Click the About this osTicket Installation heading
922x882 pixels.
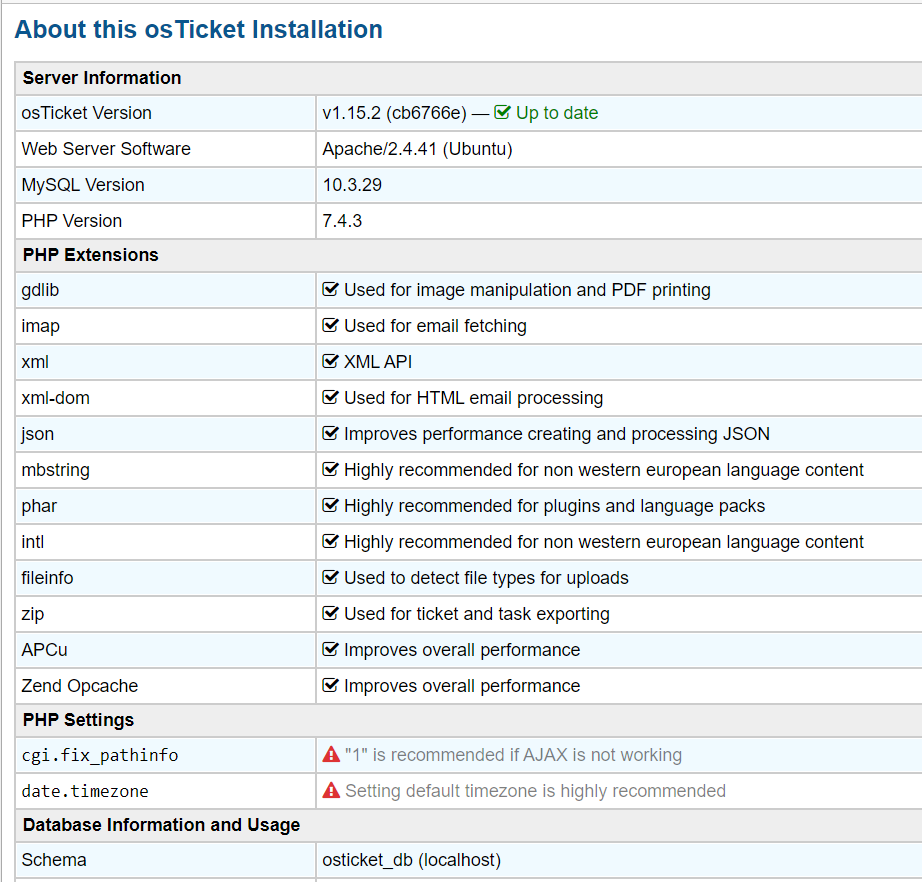[199, 29]
